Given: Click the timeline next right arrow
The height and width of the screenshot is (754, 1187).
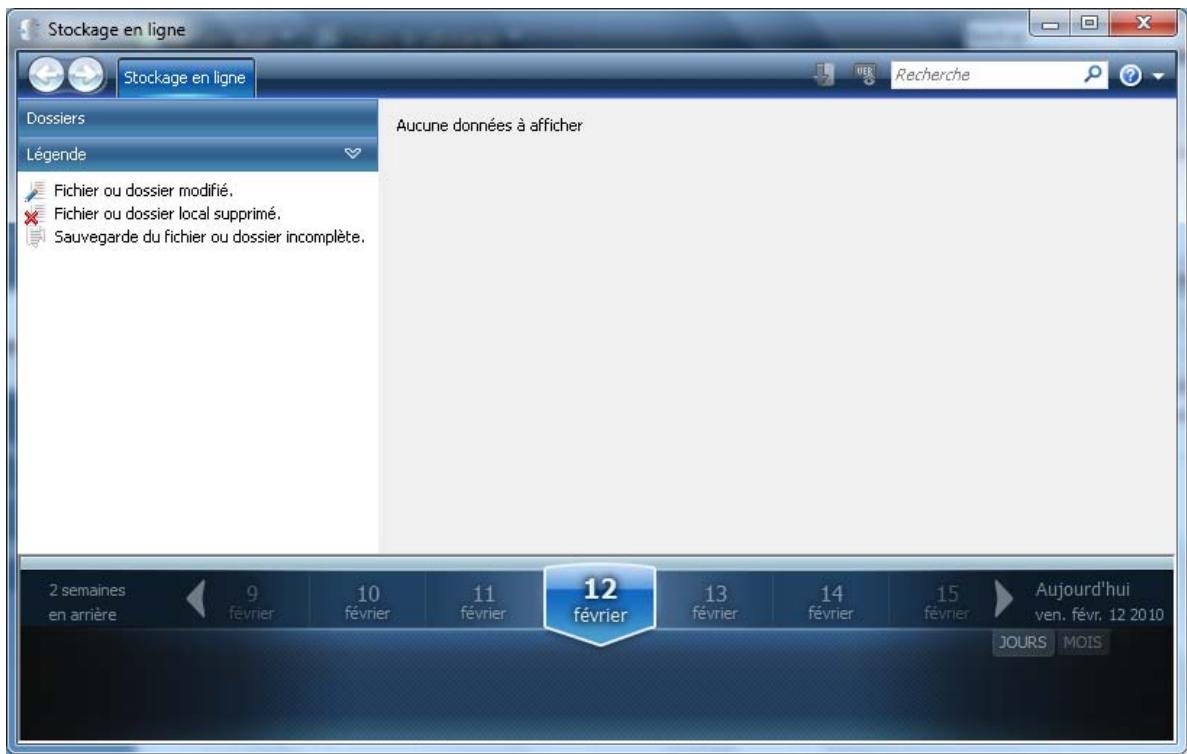Looking at the screenshot, I should [1003, 599].
